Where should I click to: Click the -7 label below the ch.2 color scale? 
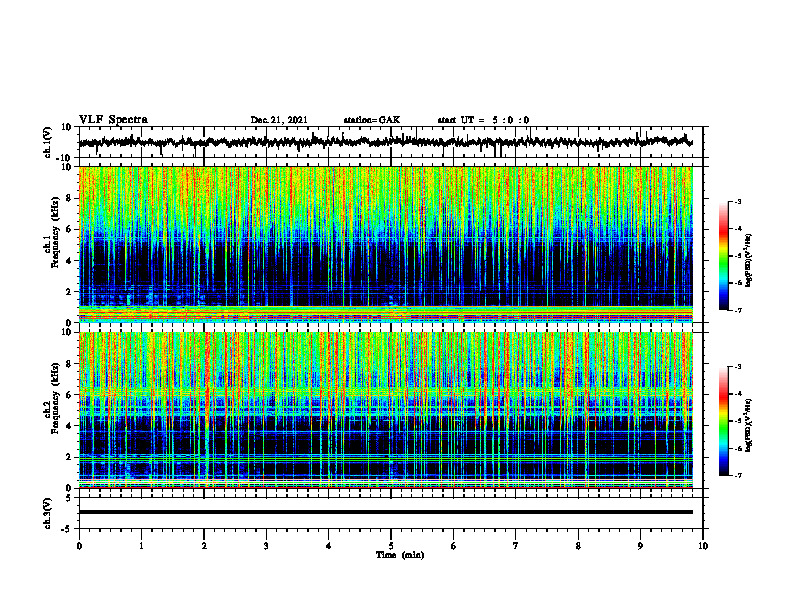coord(737,476)
